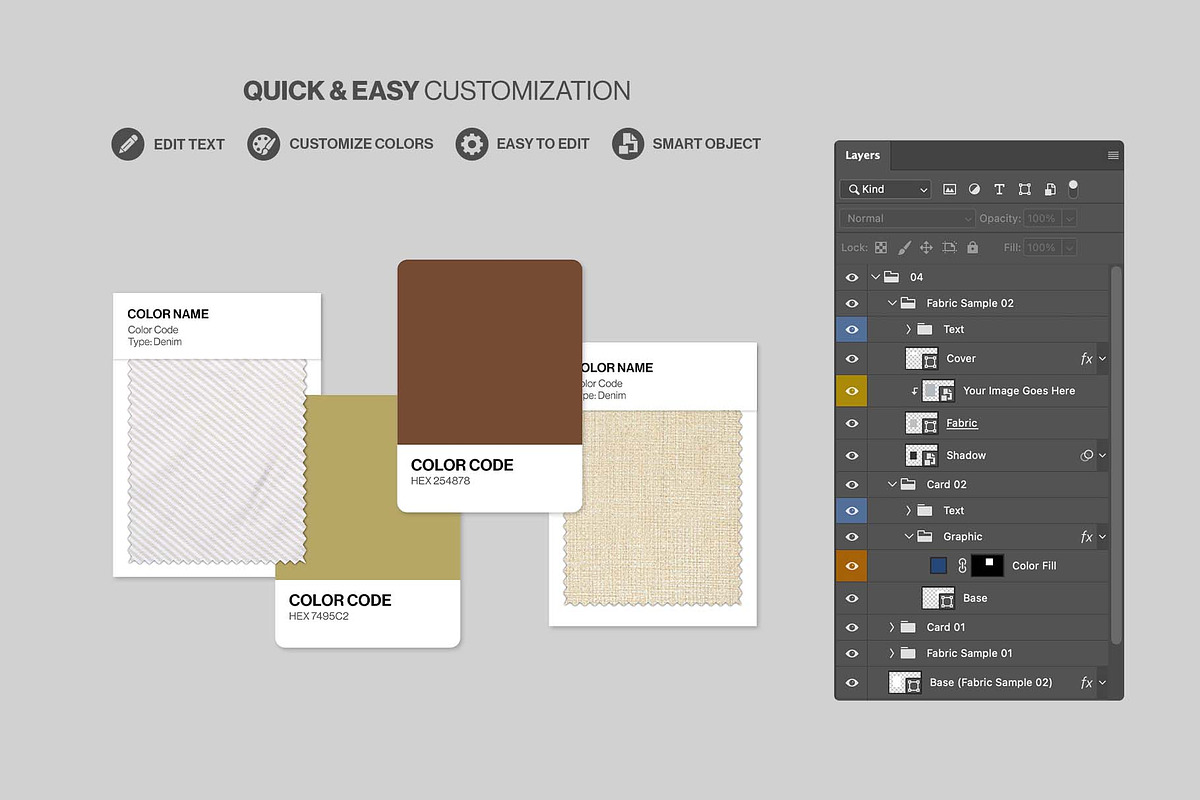Click the 'HEX 254878' text on the card
This screenshot has width=1200, height=800.
[440, 481]
